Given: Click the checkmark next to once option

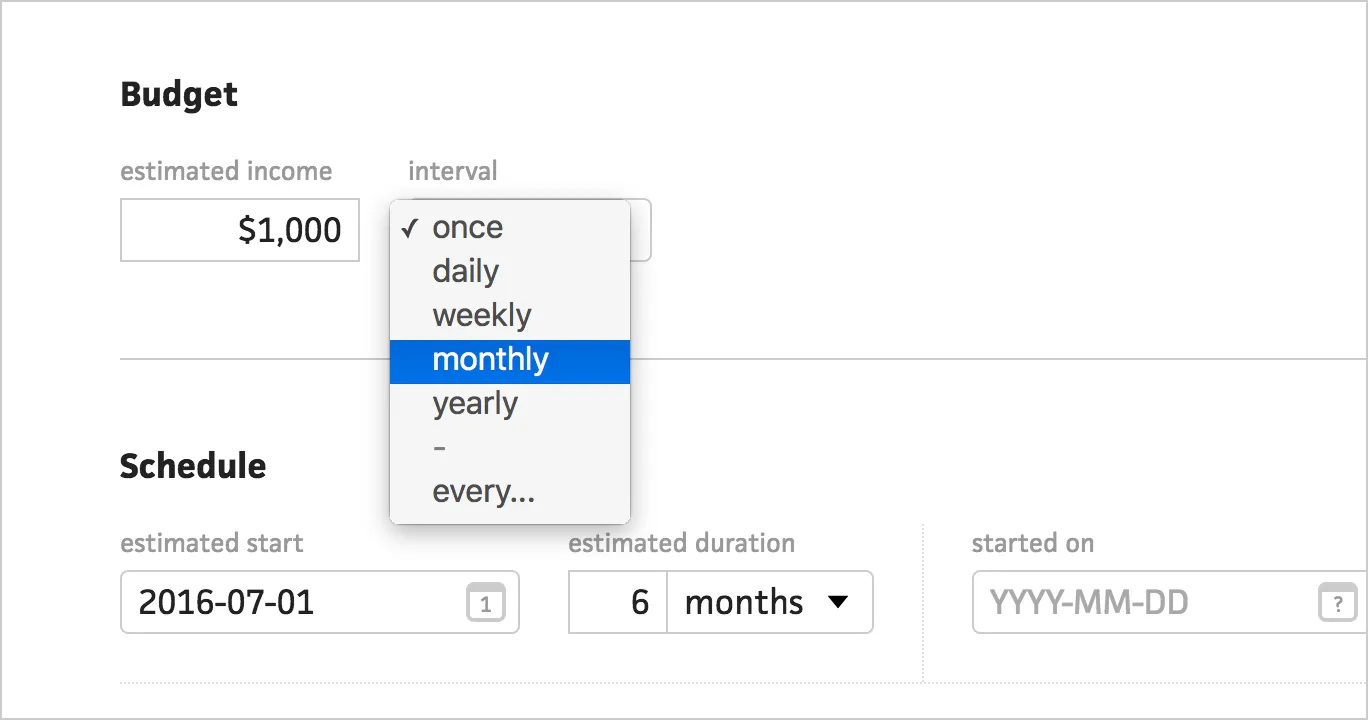Looking at the screenshot, I should [x=410, y=227].
